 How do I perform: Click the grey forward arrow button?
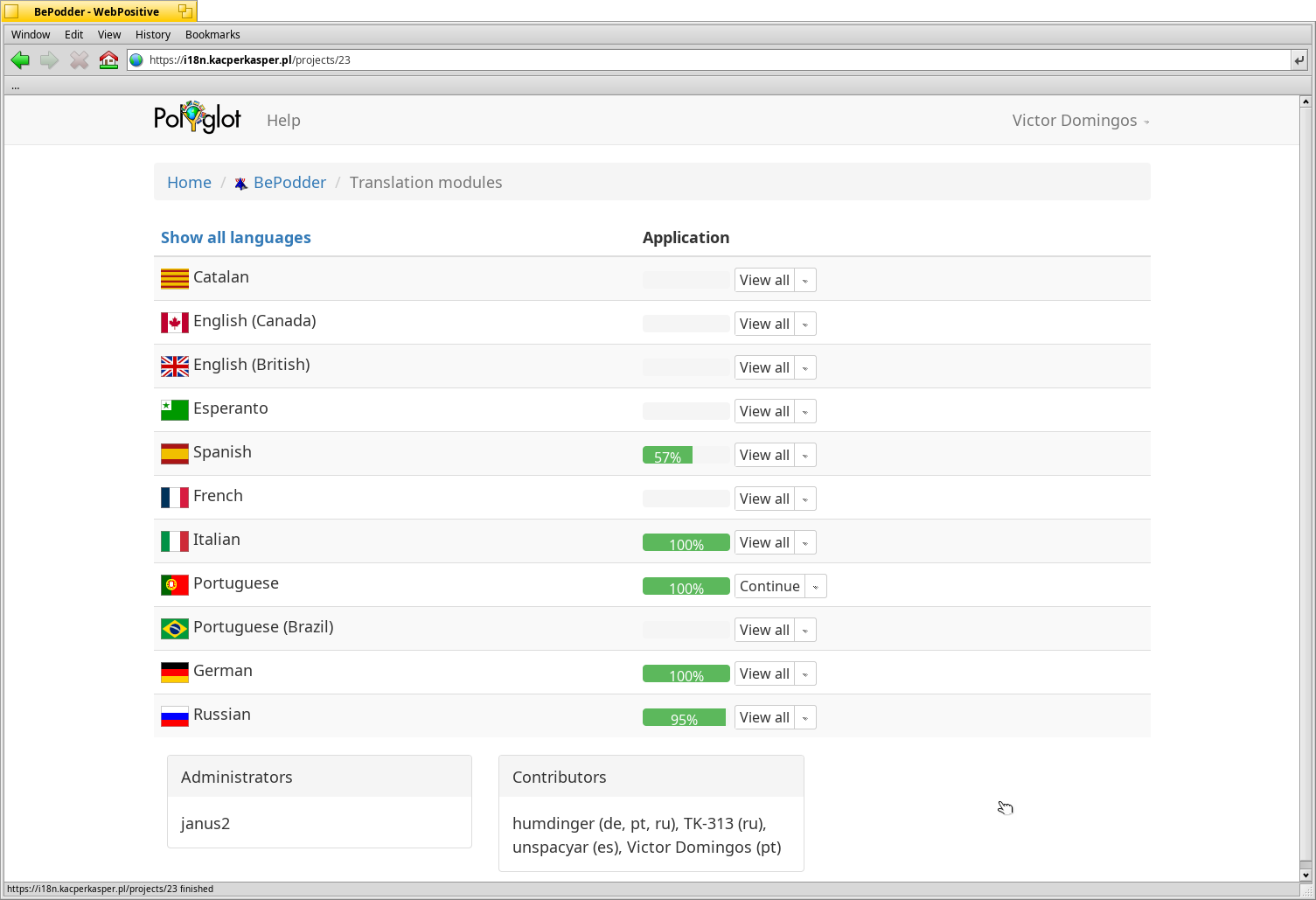pos(50,60)
